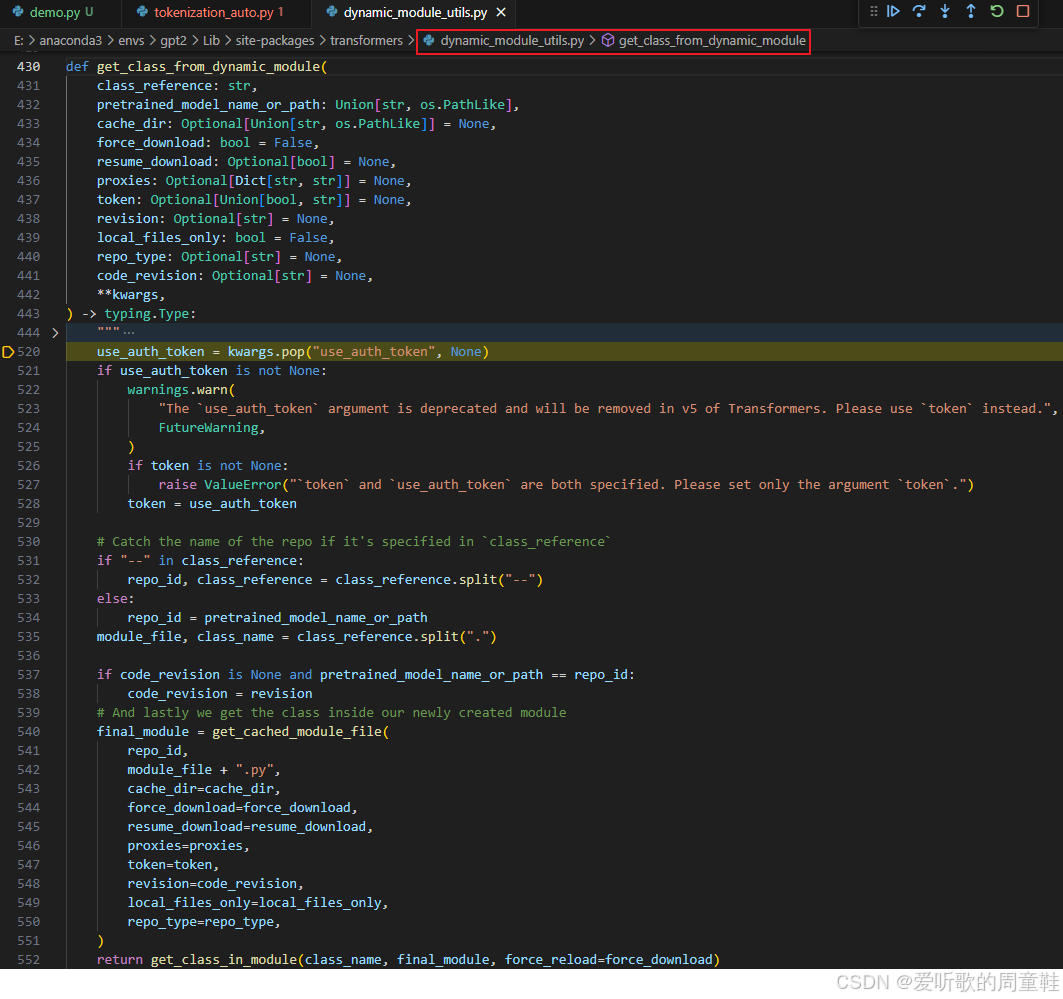Click FutureWarning on line 524
The width and height of the screenshot is (1063, 999).
[x=208, y=428]
